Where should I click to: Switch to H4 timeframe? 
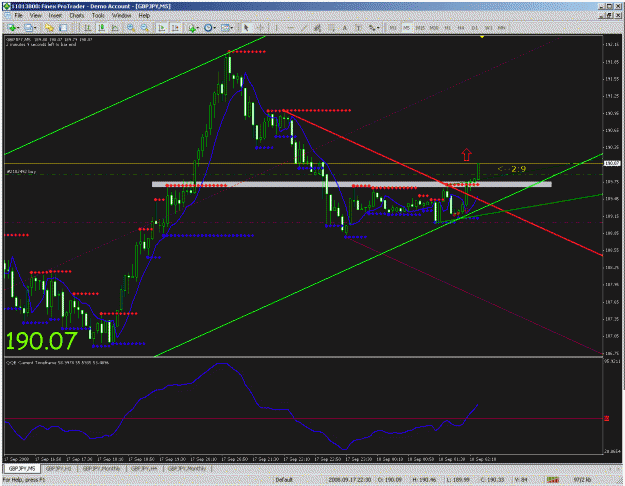point(461,28)
